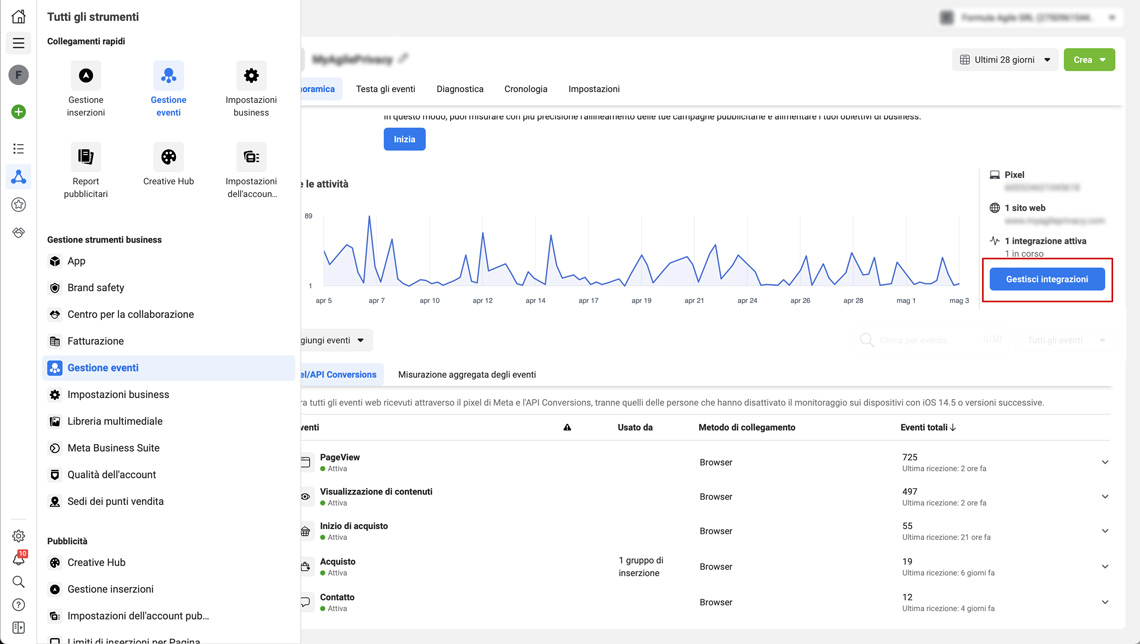Click the Gestisci integrazioni button
This screenshot has width=1140, height=644.
1047,279
